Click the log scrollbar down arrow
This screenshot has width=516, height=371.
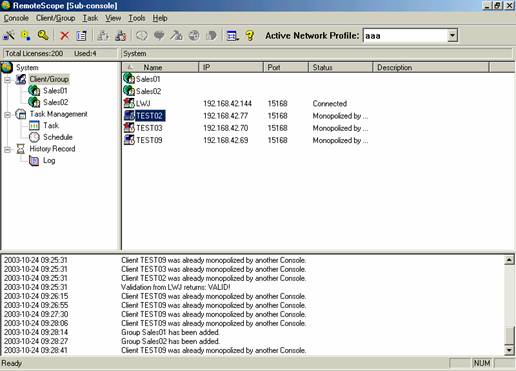click(509, 350)
